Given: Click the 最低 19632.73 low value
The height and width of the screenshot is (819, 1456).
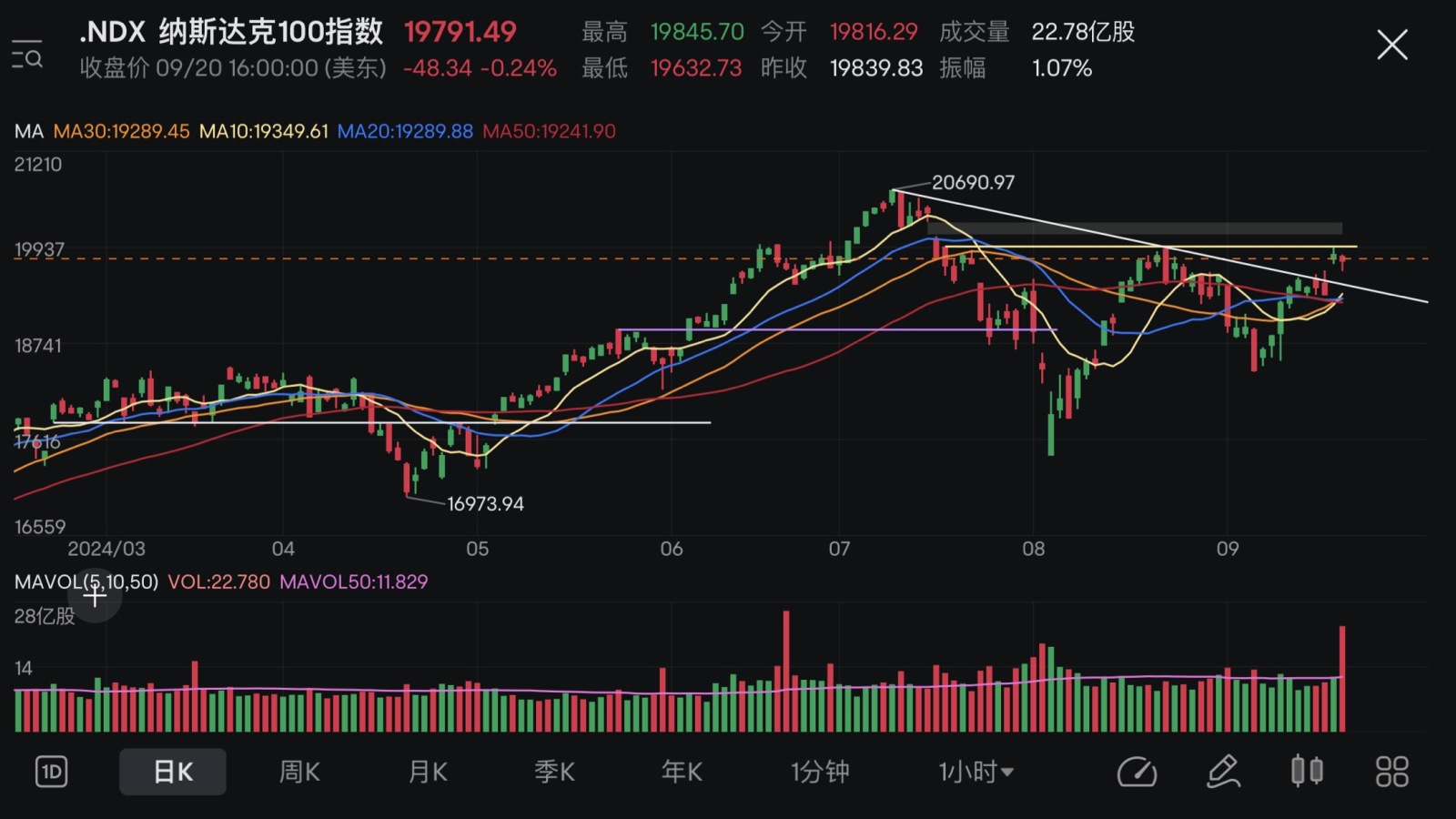Looking at the screenshot, I should tap(662, 68).
